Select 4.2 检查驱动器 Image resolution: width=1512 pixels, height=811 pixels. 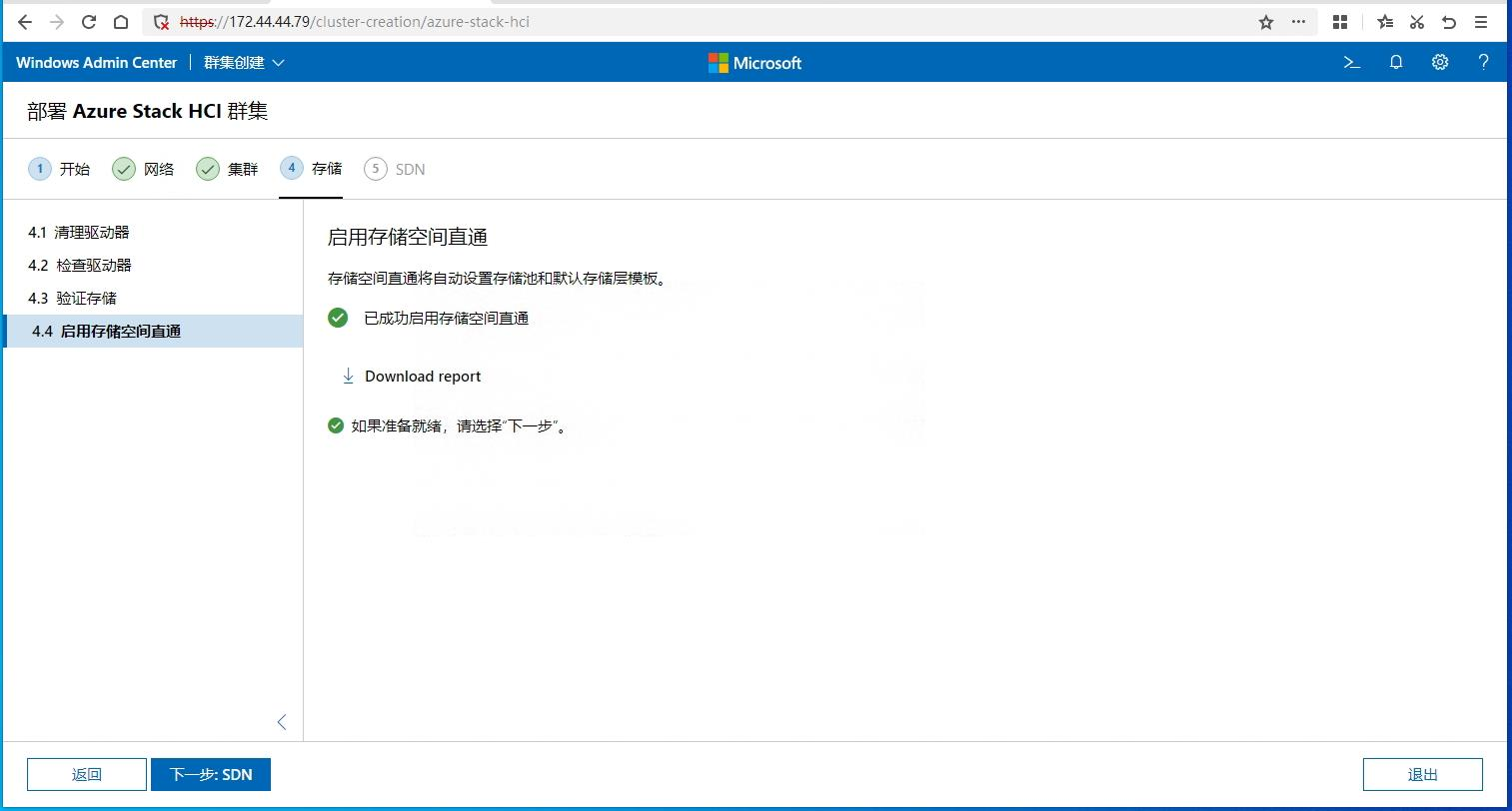(153, 266)
